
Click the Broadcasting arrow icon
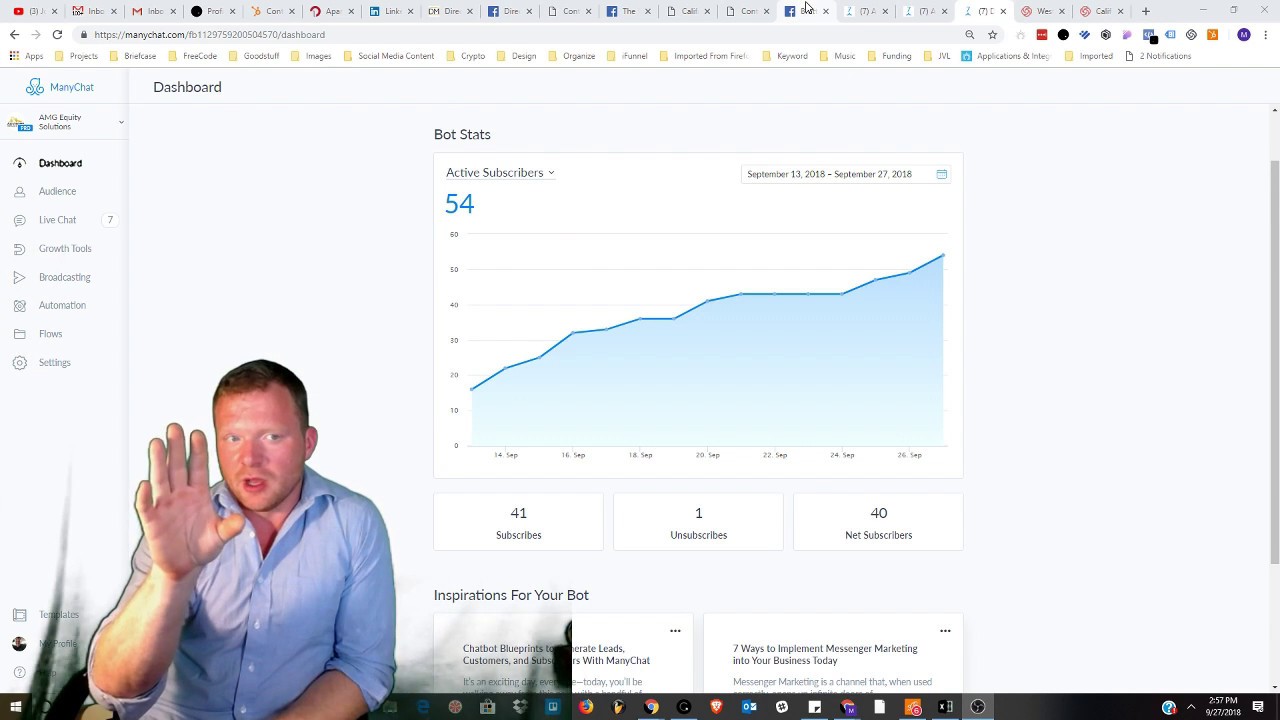tap(19, 277)
